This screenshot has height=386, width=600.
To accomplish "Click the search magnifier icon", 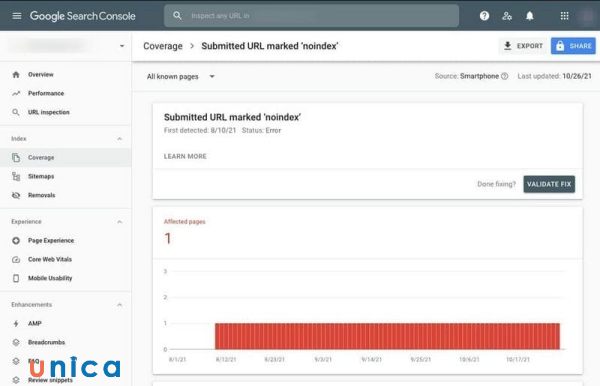I will [x=177, y=16].
